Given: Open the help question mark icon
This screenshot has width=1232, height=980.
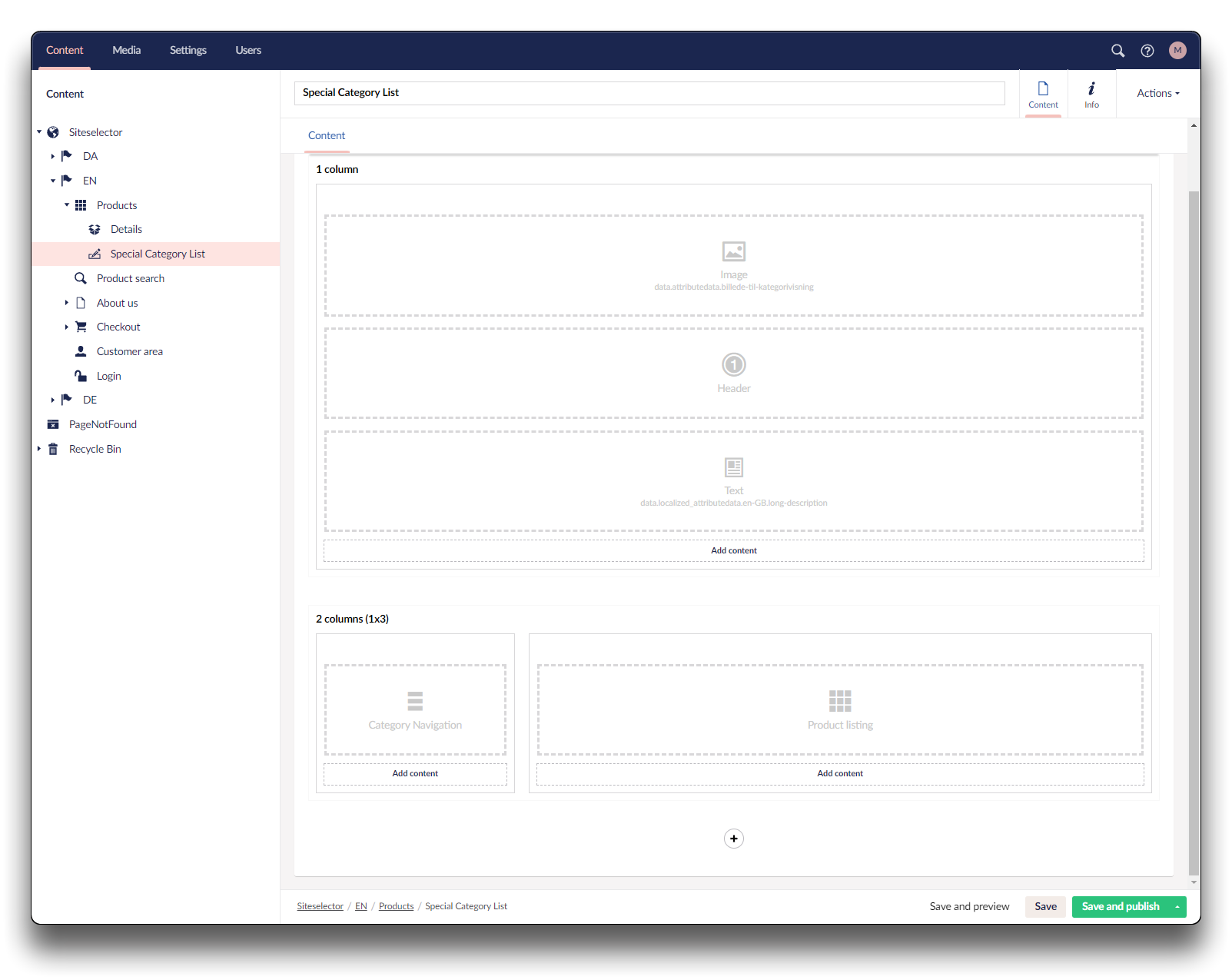Looking at the screenshot, I should coord(1147,51).
